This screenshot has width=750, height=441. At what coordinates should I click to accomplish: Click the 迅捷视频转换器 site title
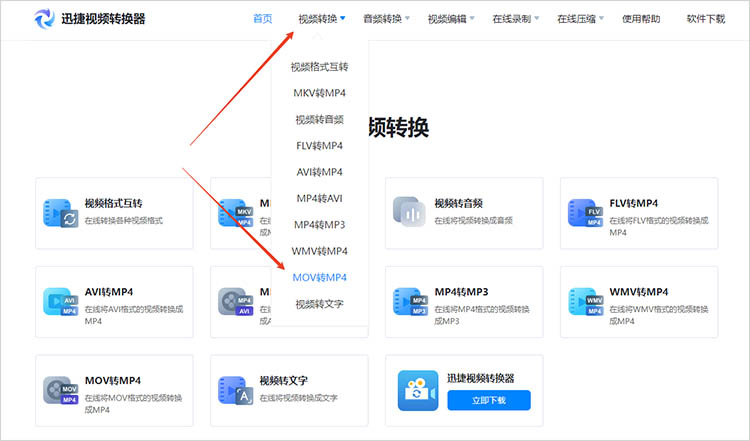pyautogui.click(x=103, y=19)
